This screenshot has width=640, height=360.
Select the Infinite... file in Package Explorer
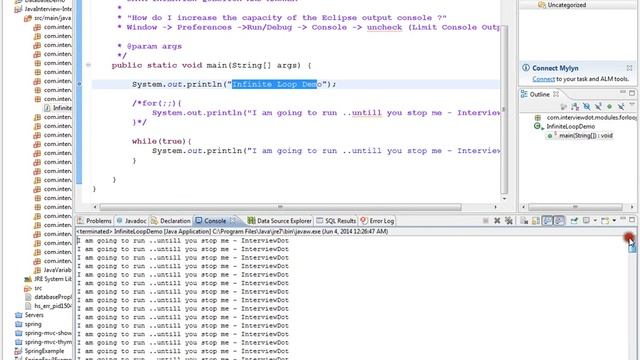tap(58, 108)
